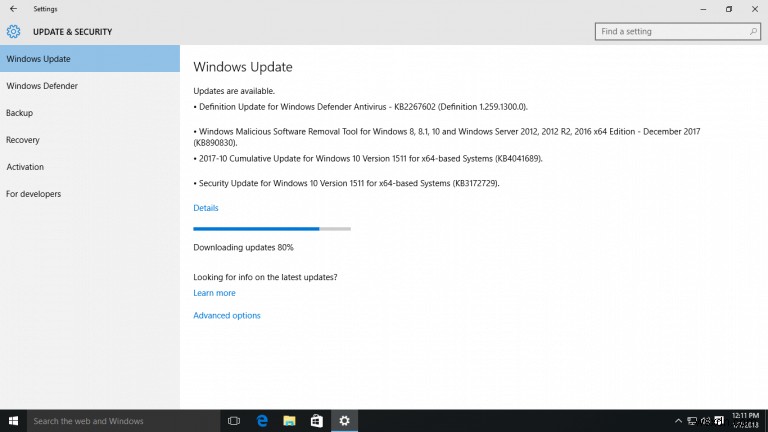The height and width of the screenshot is (432, 768).
Task: Open the Activation page
Action: pyautogui.click(x=90, y=167)
